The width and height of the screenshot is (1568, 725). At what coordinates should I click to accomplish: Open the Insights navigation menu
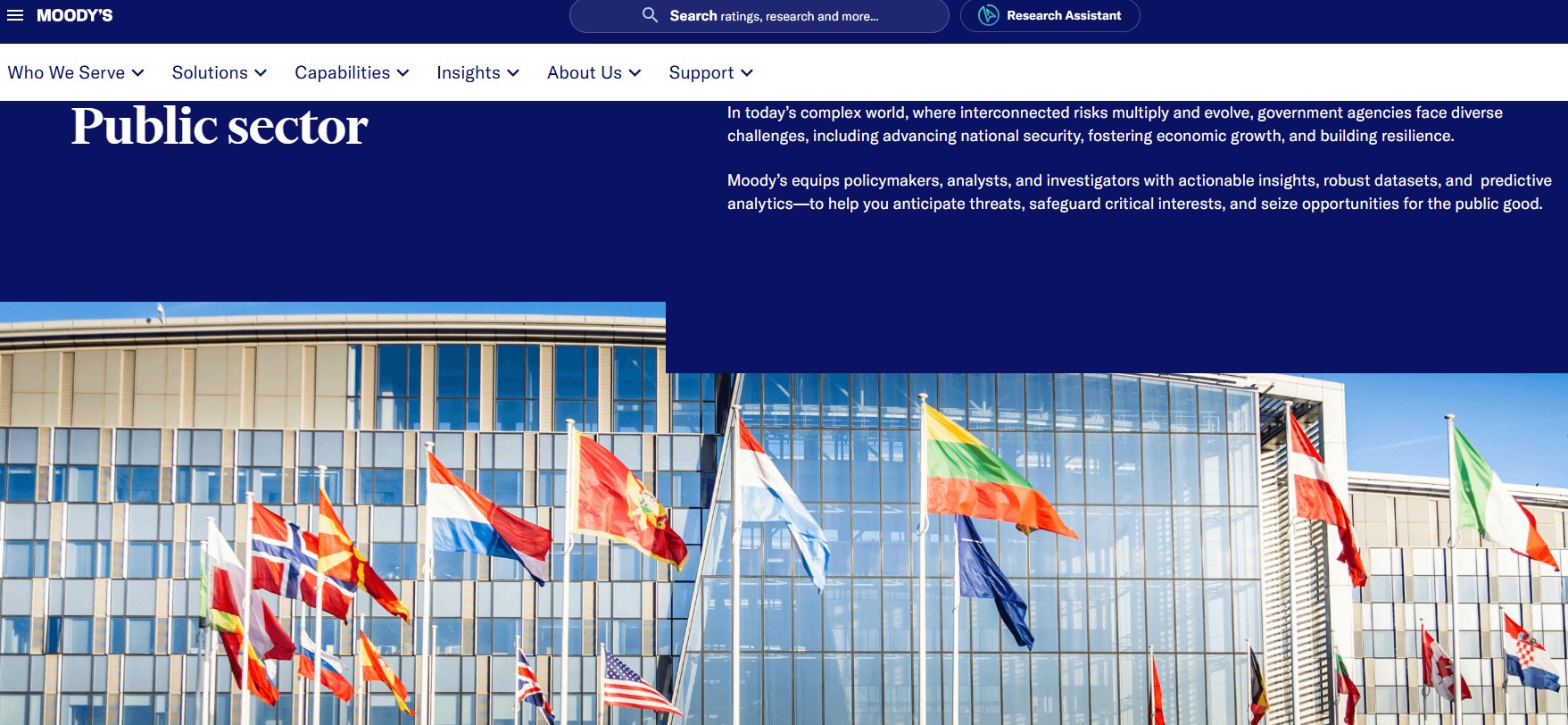pyautogui.click(x=468, y=72)
